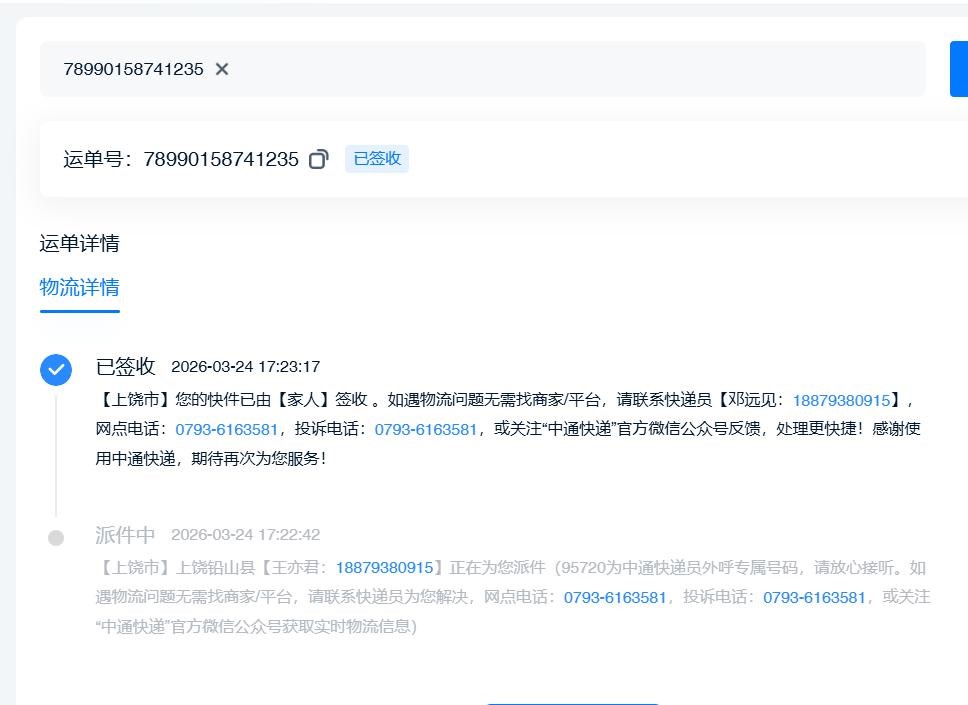Viewport: 968px width, 705px height.
Task: Click the gray timeline dot beside 派件中
Action: pyautogui.click(x=56, y=538)
